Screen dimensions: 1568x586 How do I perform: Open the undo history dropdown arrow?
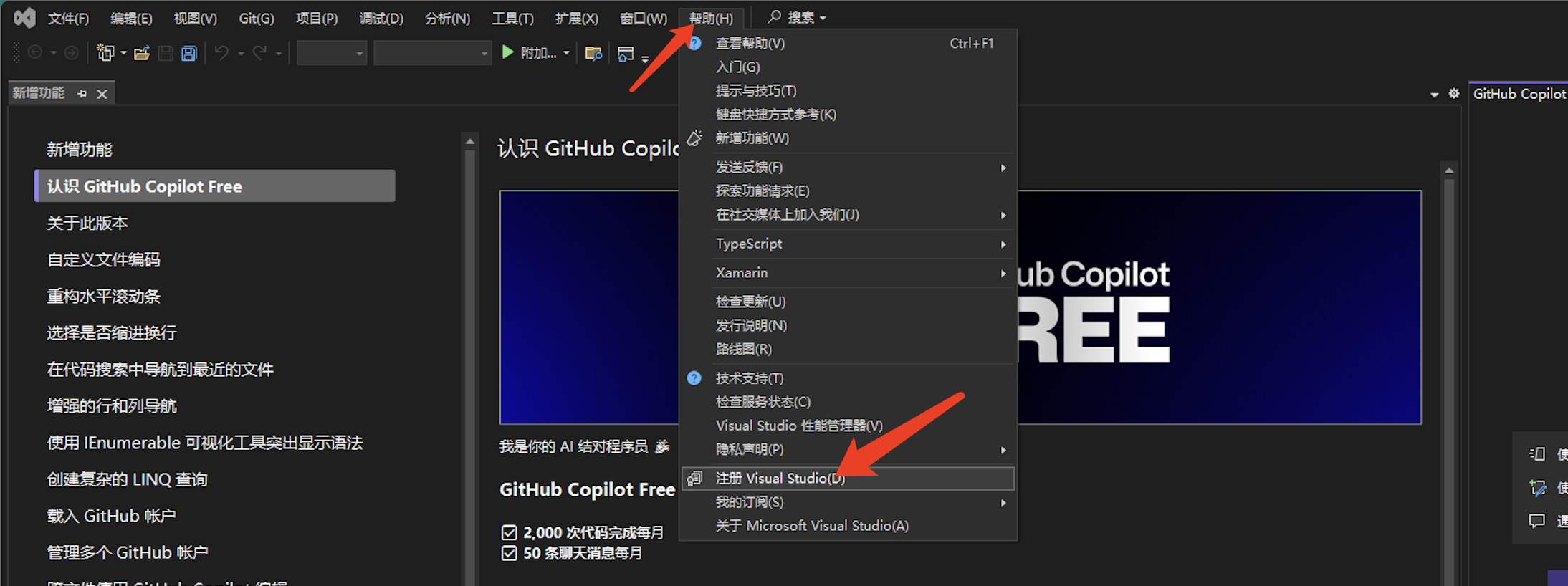(240, 53)
